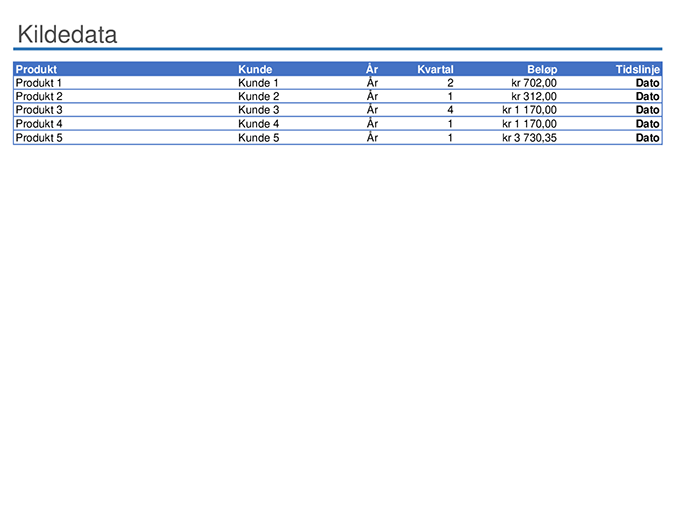Select the Kunde column header
675x520 pixels.
tap(255, 69)
